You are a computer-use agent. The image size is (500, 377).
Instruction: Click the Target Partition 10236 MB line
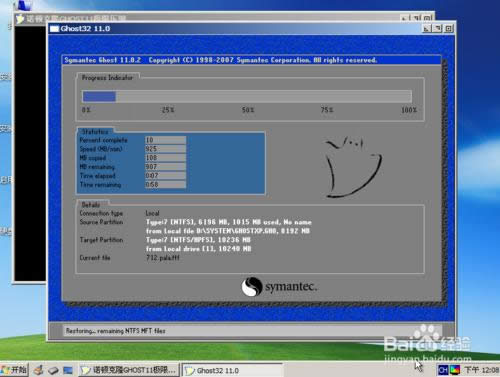198,240
